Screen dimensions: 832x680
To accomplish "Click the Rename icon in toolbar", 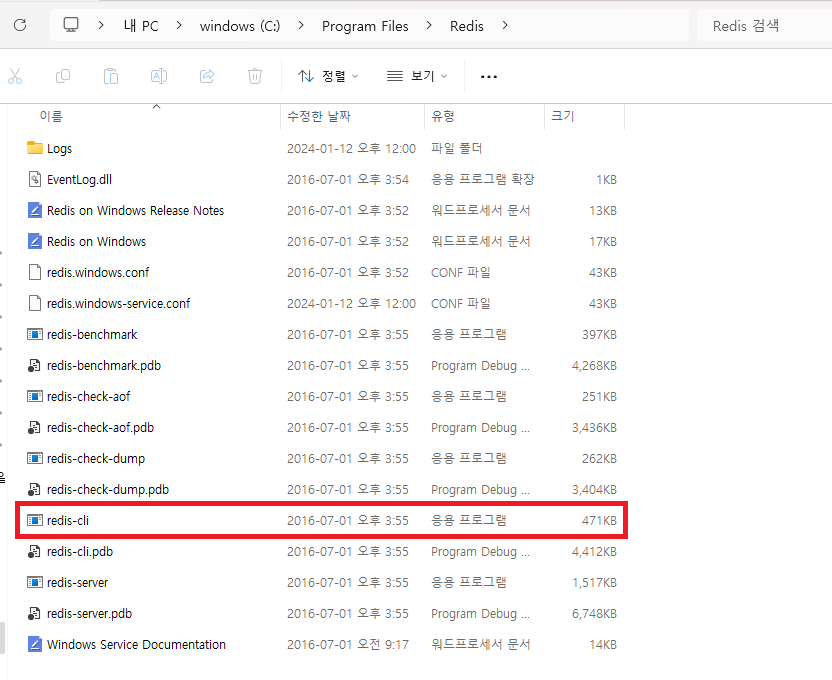I will tap(159, 76).
